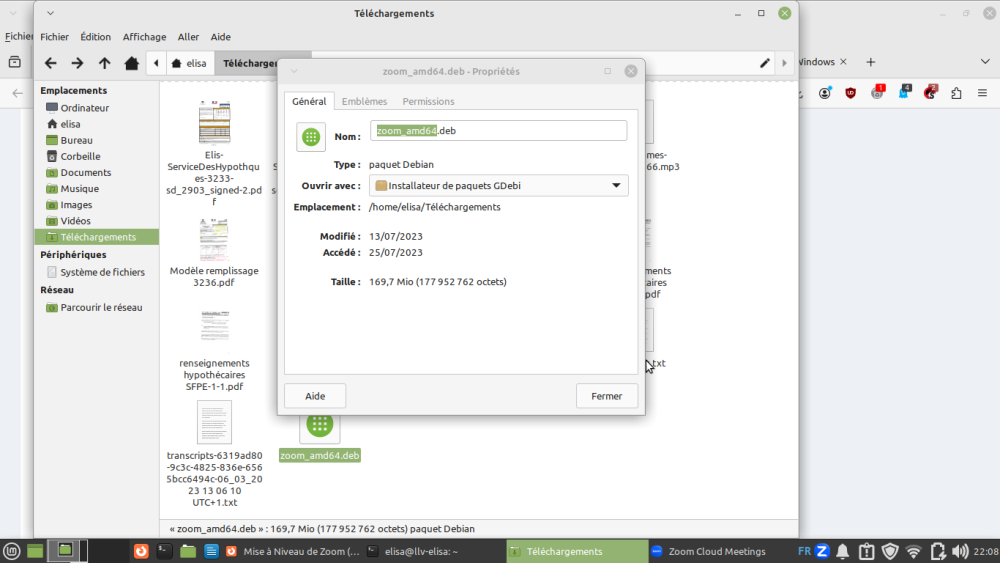
Task: Open the Aller menu
Action: tap(188, 37)
